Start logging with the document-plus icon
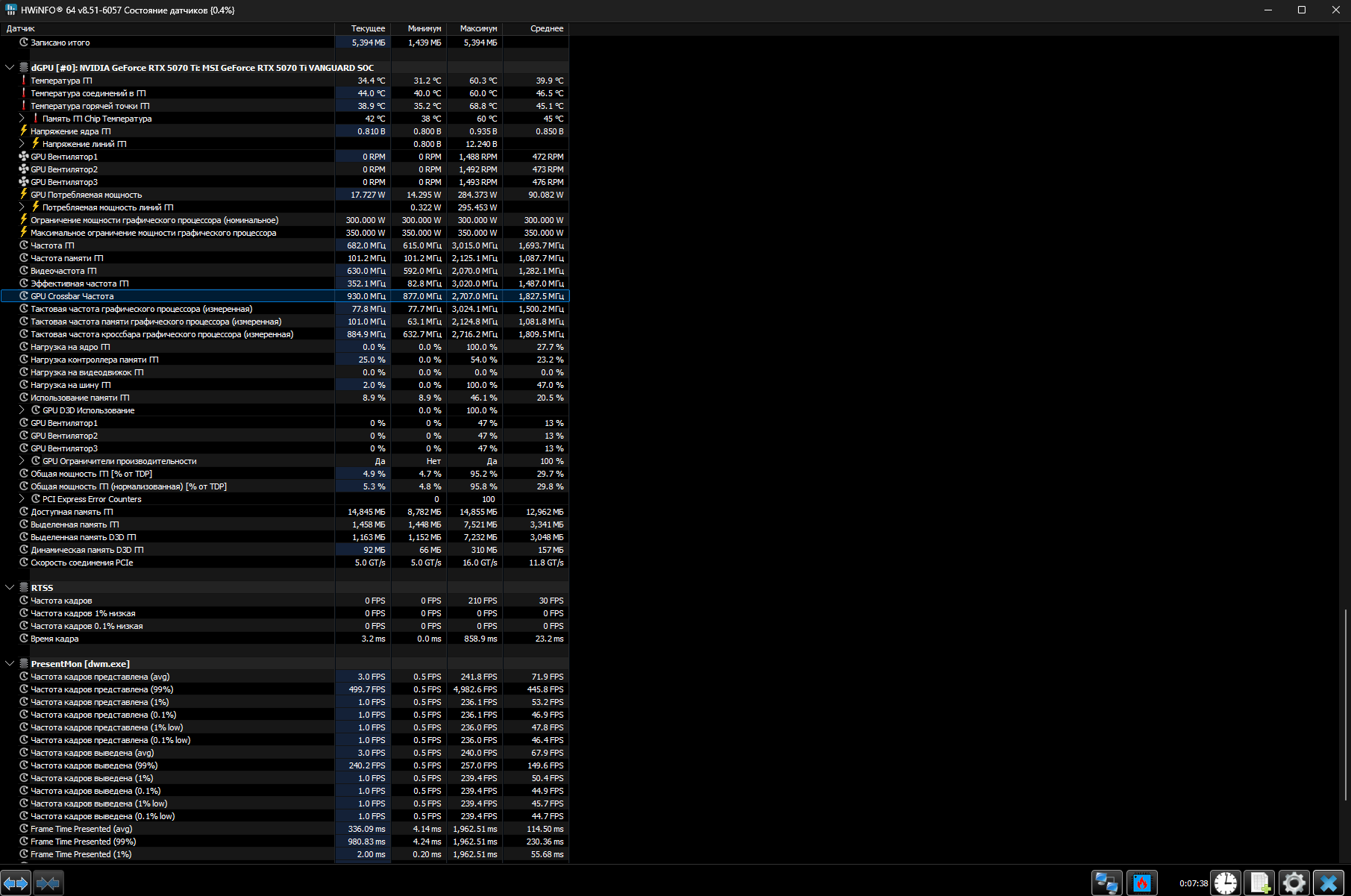Screen dimensions: 1351x896 [1259, 883]
